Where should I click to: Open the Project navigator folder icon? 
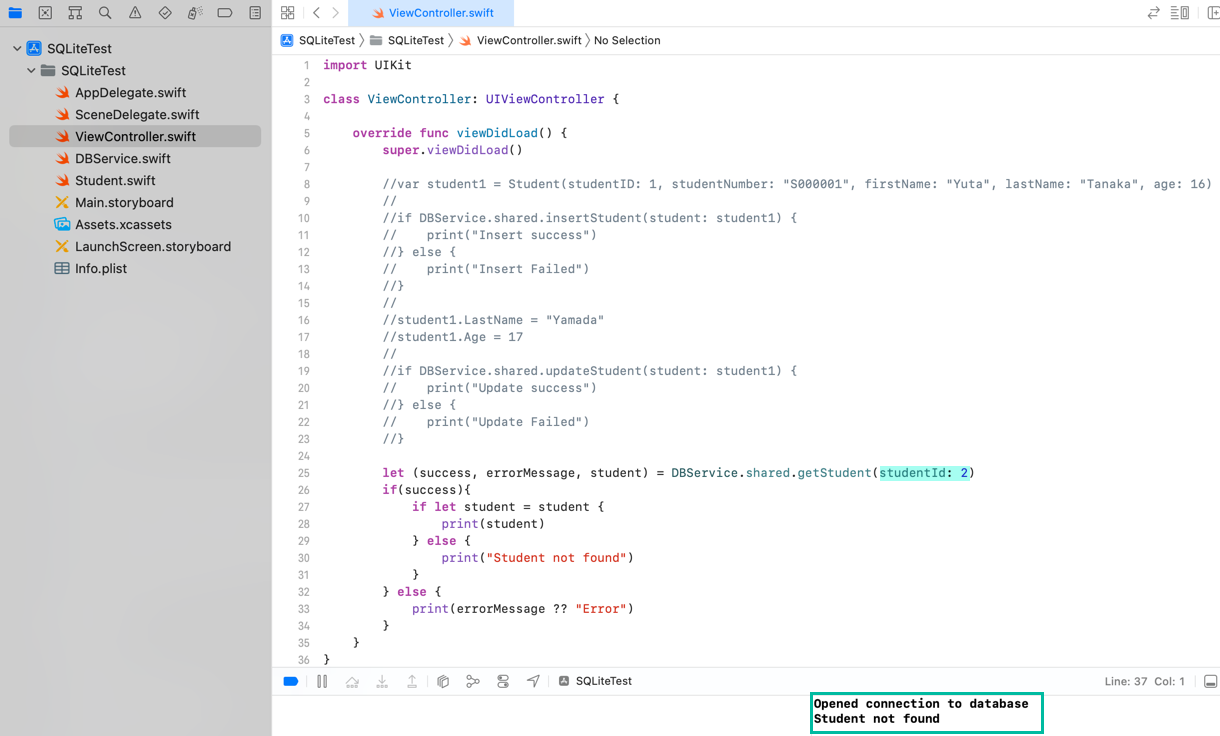tap(15, 13)
